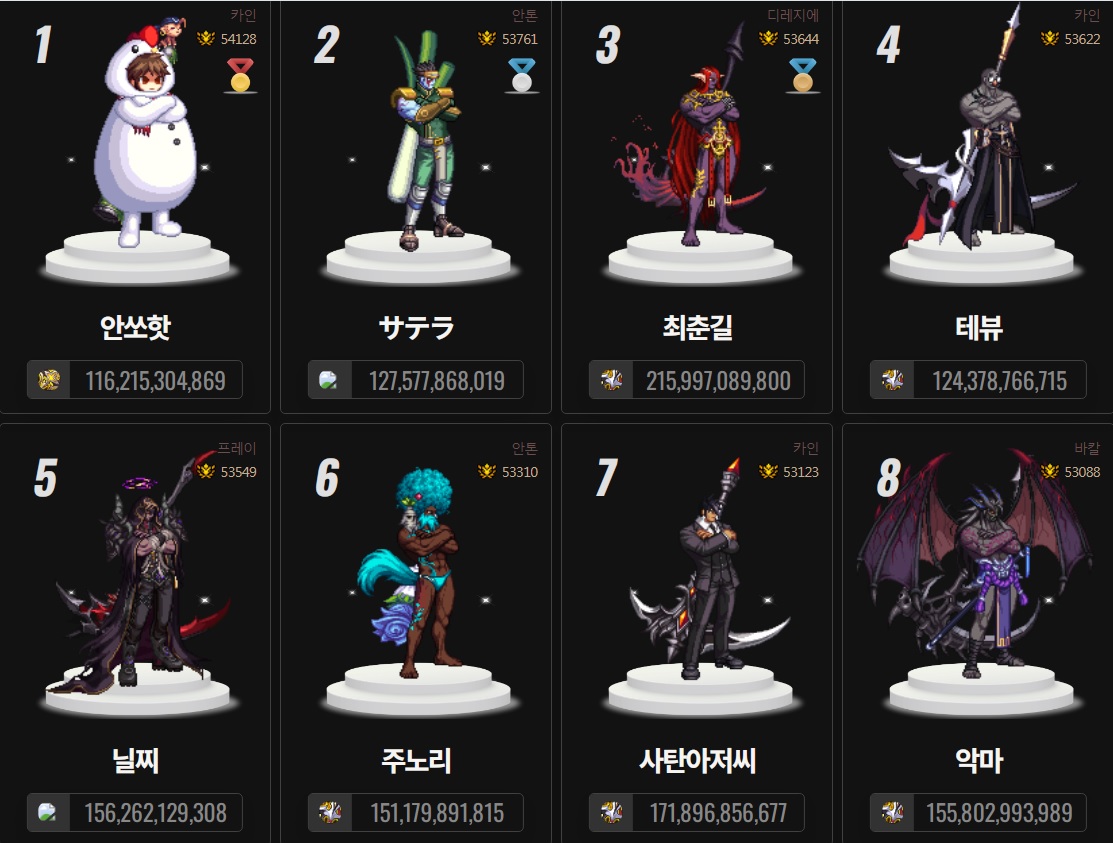
Task: Click the icon beside score 127,577,868,019
Action: click(x=329, y=380)
